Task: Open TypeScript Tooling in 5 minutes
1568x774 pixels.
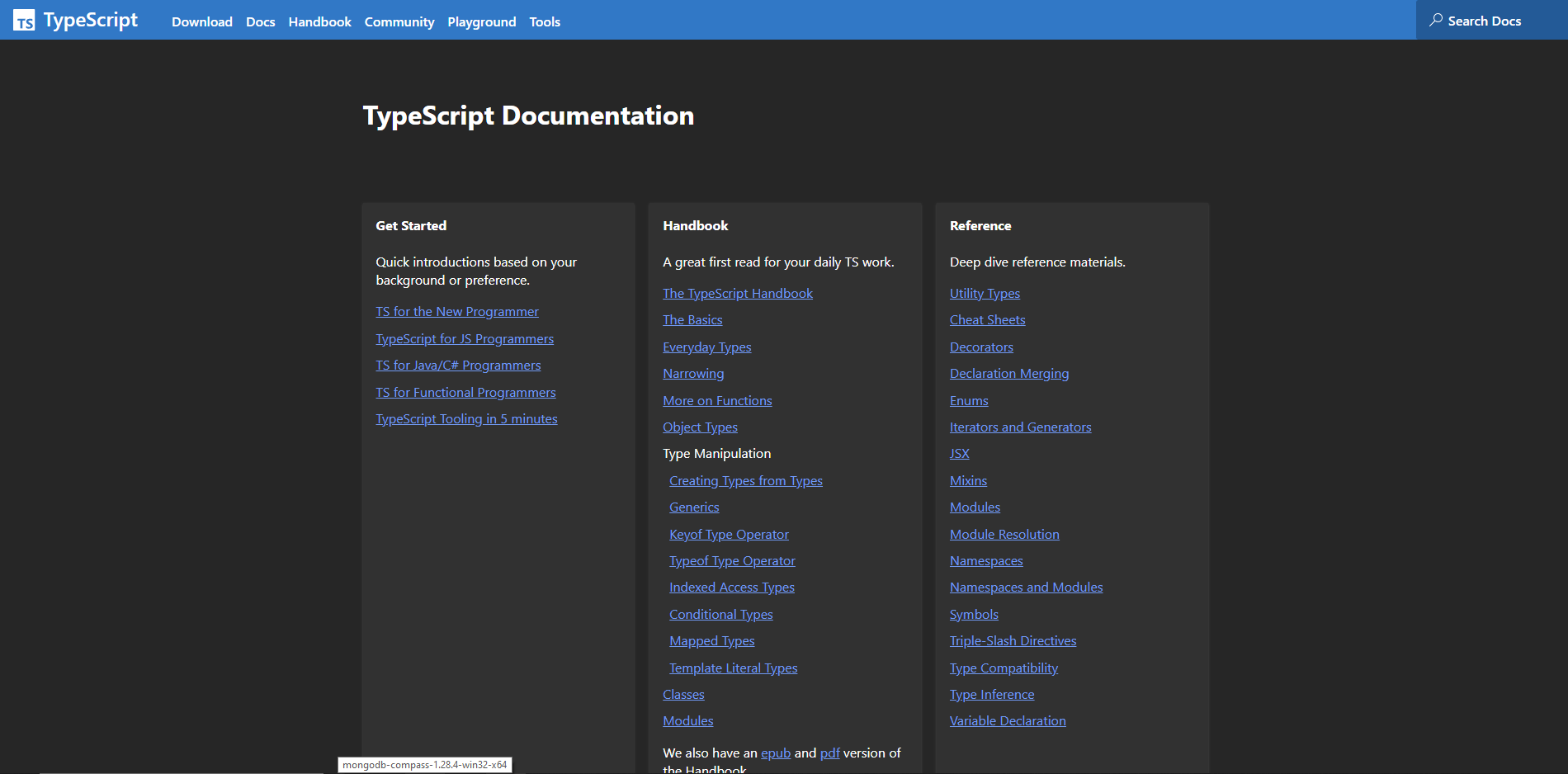Action: (467, 419)
